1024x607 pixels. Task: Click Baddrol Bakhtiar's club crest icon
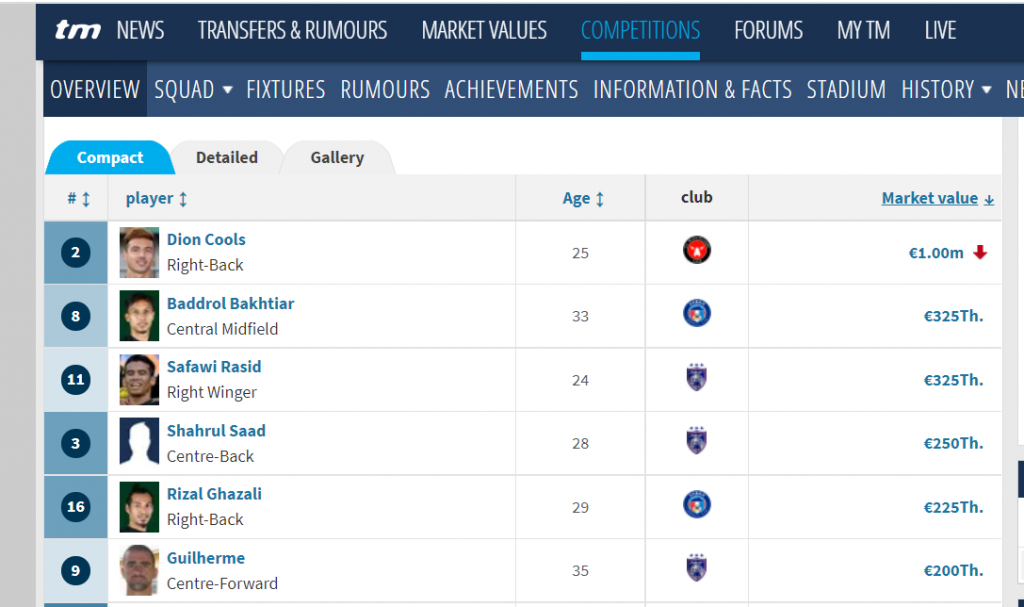point(696,314)
